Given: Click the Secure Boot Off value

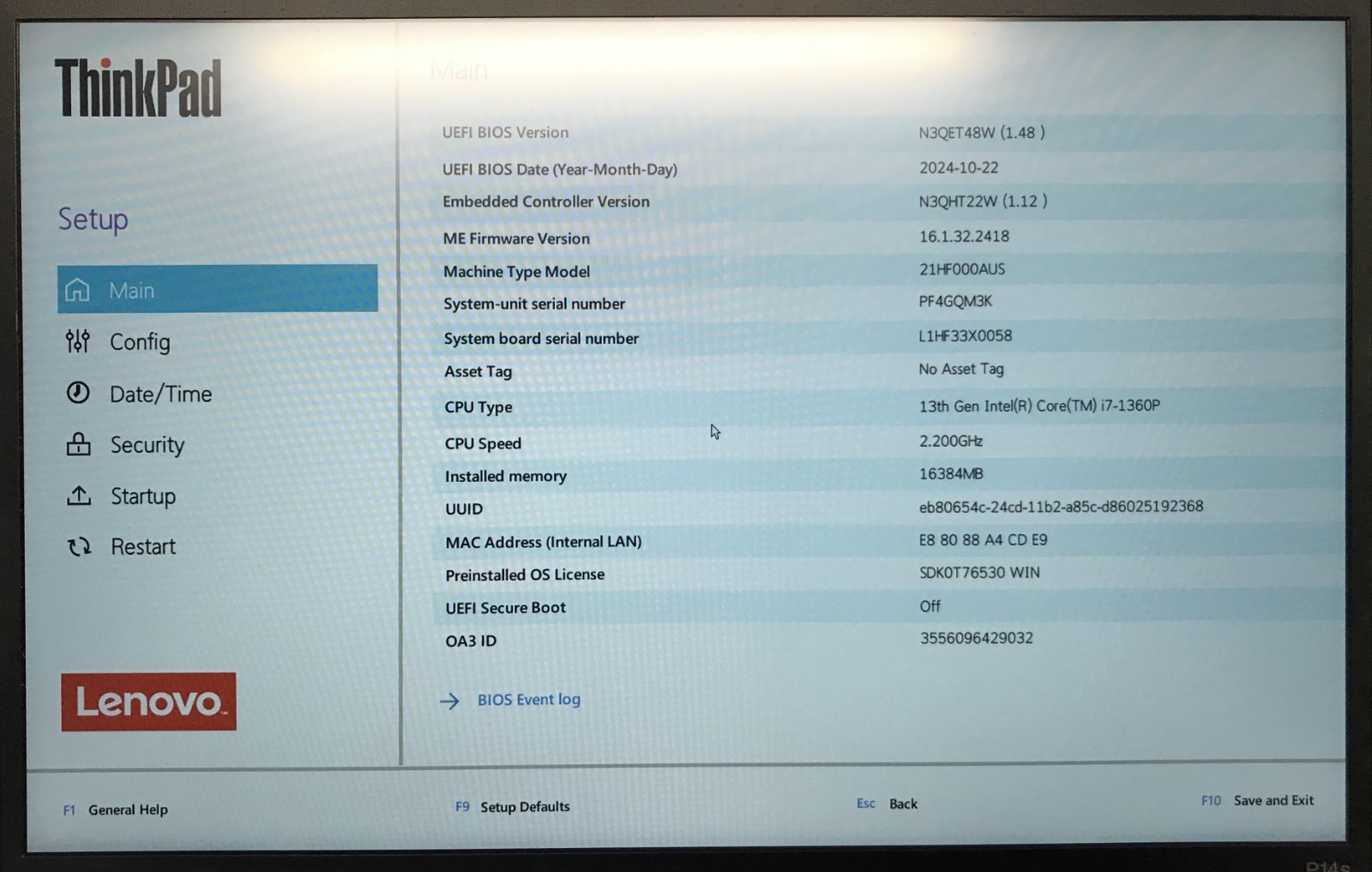Looking at the screenshot, I should coord(930,606).
